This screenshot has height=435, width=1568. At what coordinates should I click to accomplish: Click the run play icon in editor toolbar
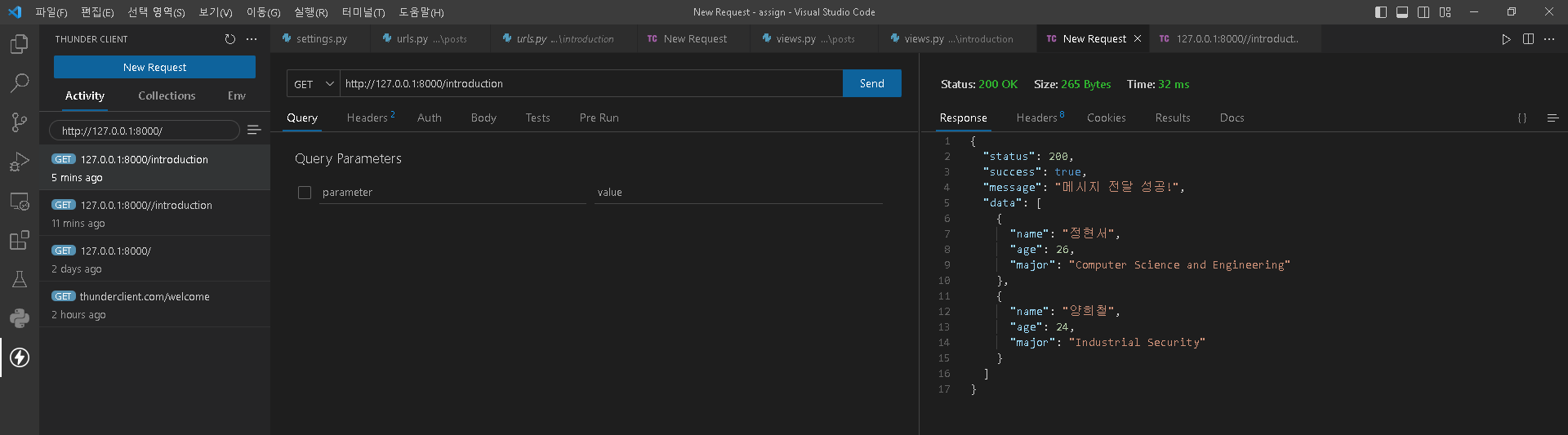1506,39
